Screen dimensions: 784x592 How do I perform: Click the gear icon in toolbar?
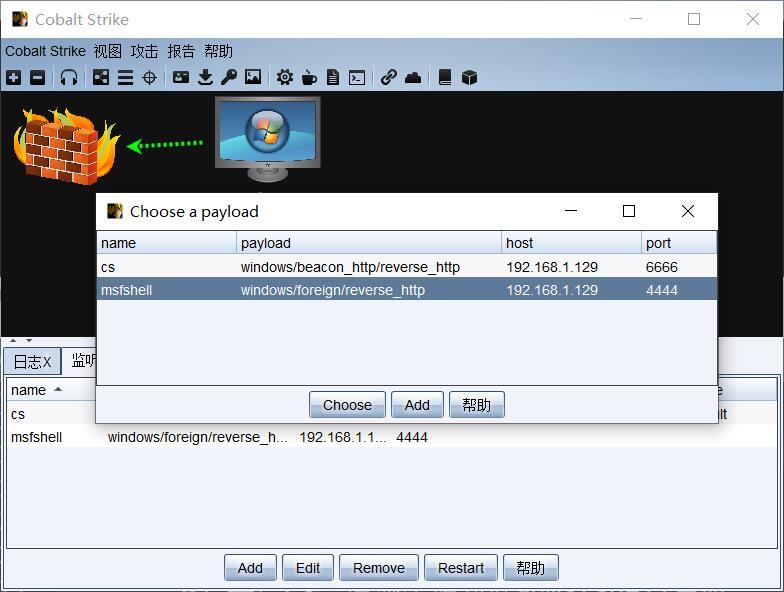[285, 77]
